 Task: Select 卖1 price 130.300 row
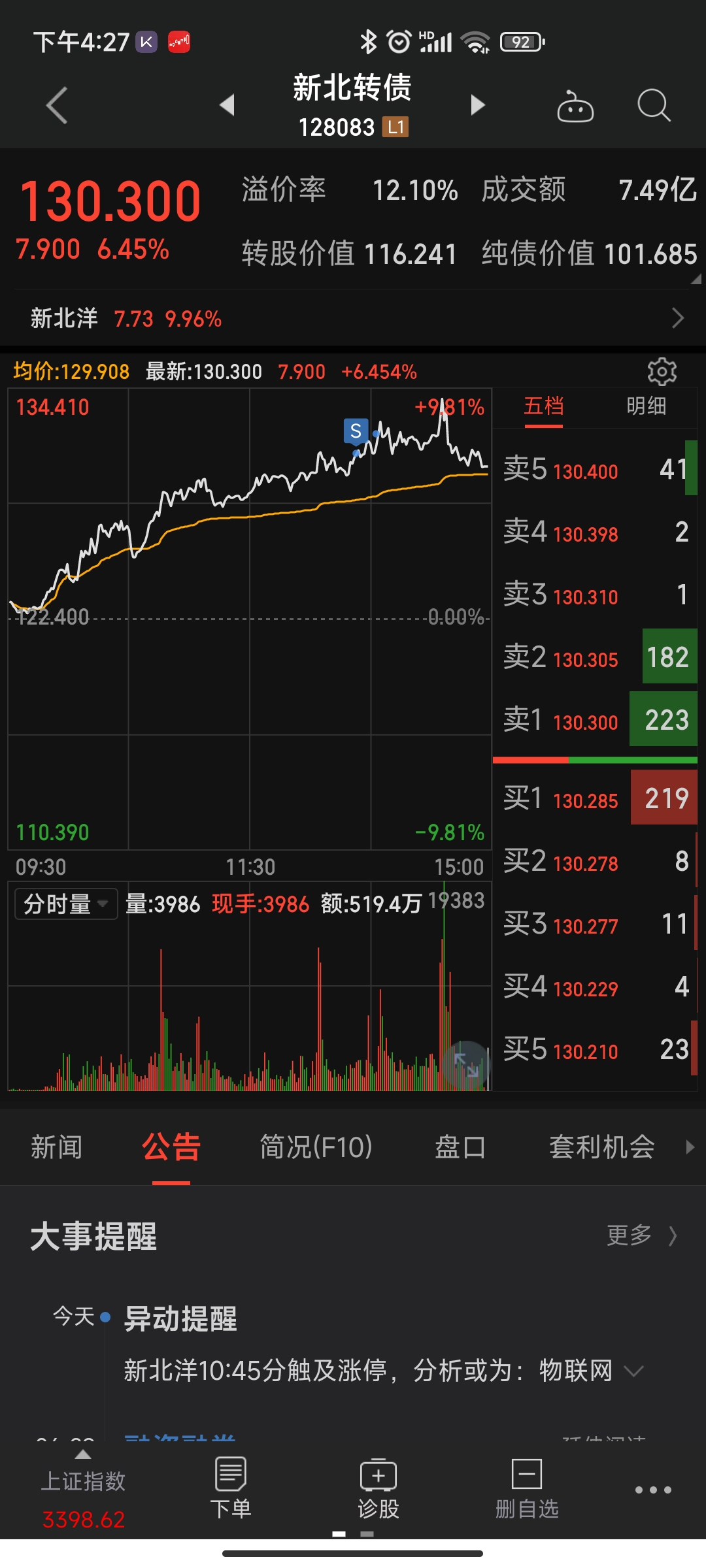[595, 720]
